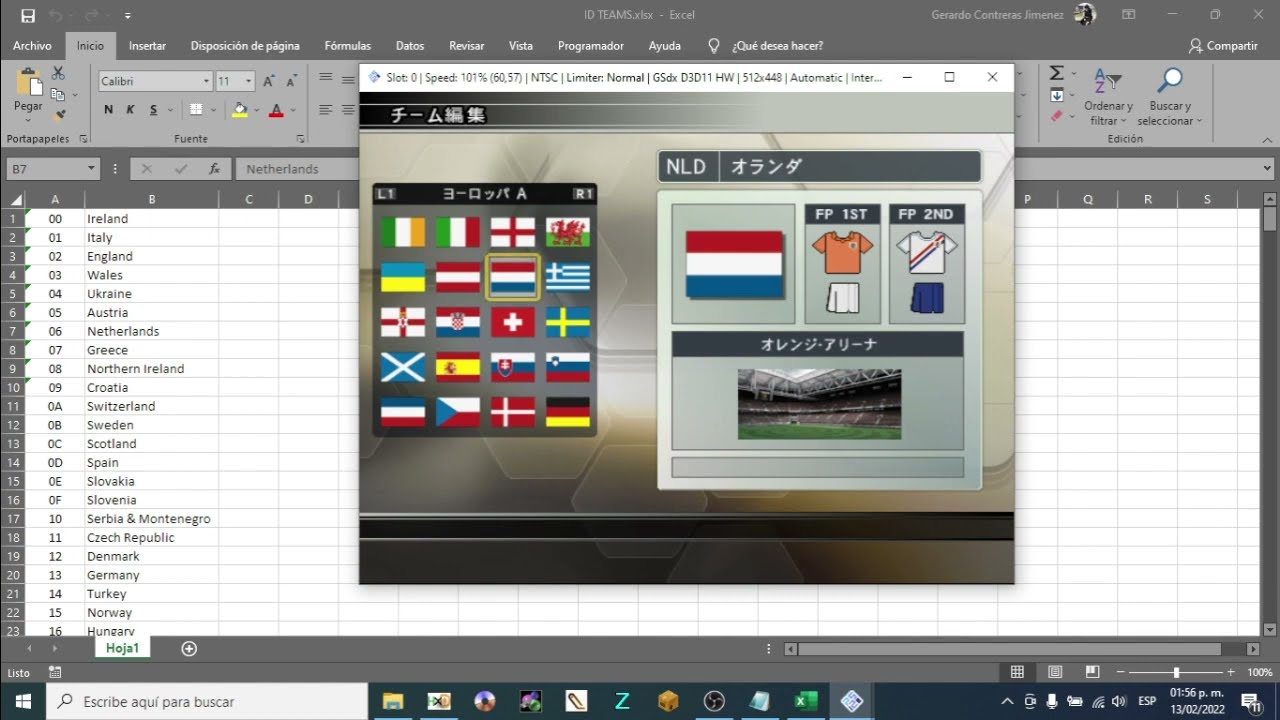Decrease font size with small A icon

pyautogui.click(x=291, y=81)
